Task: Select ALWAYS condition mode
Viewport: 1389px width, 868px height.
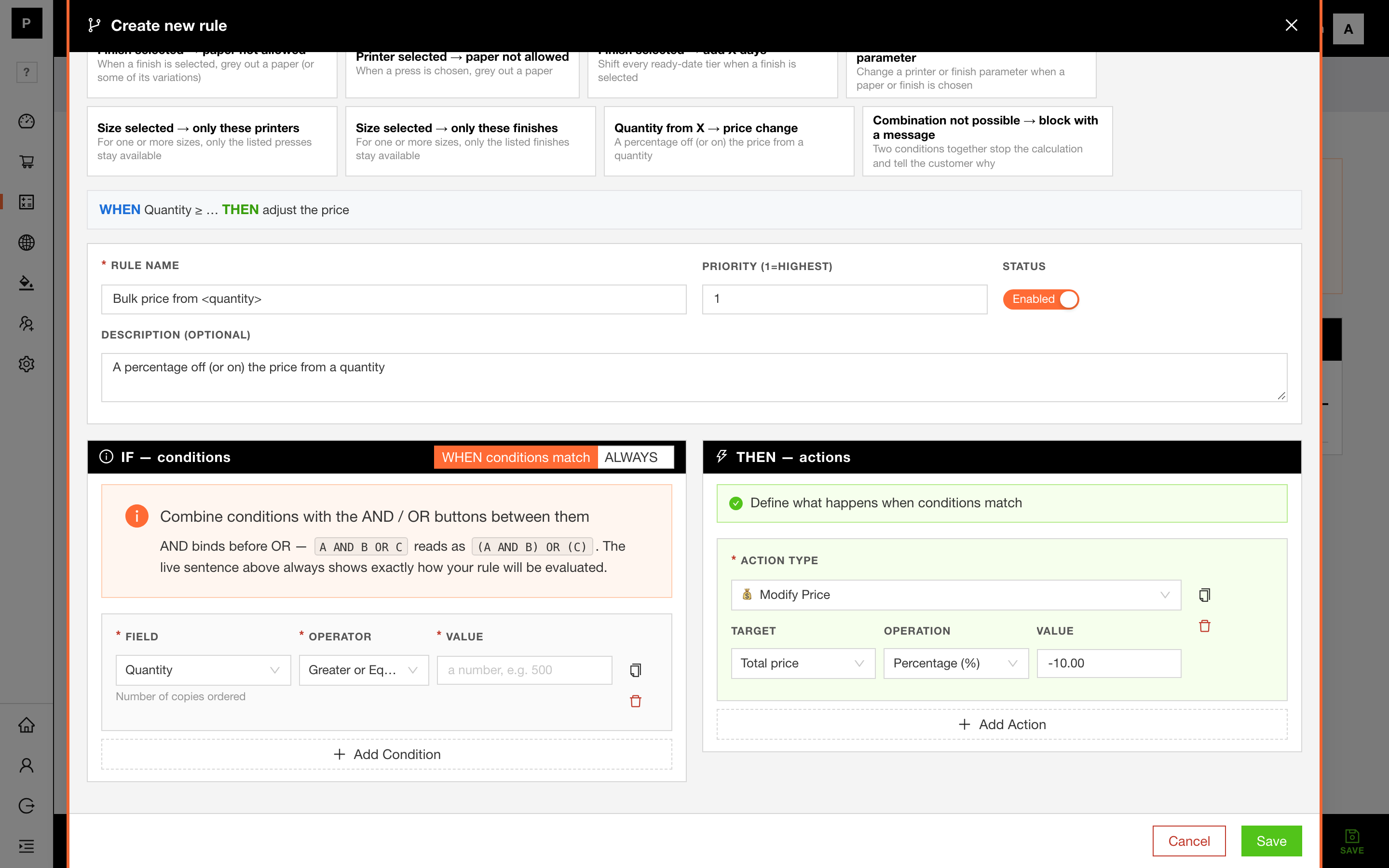Action: pos(635,457)
